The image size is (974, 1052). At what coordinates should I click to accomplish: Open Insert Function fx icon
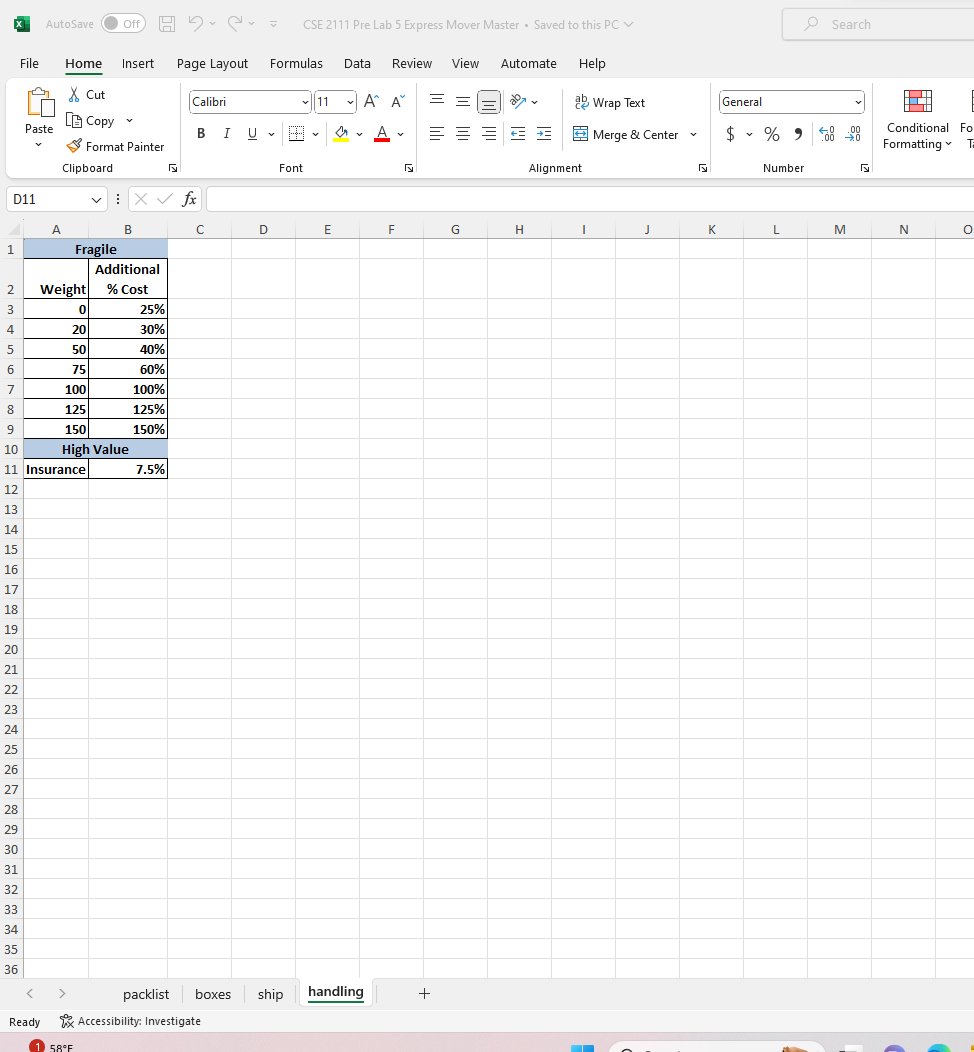(x=189, y=199)
